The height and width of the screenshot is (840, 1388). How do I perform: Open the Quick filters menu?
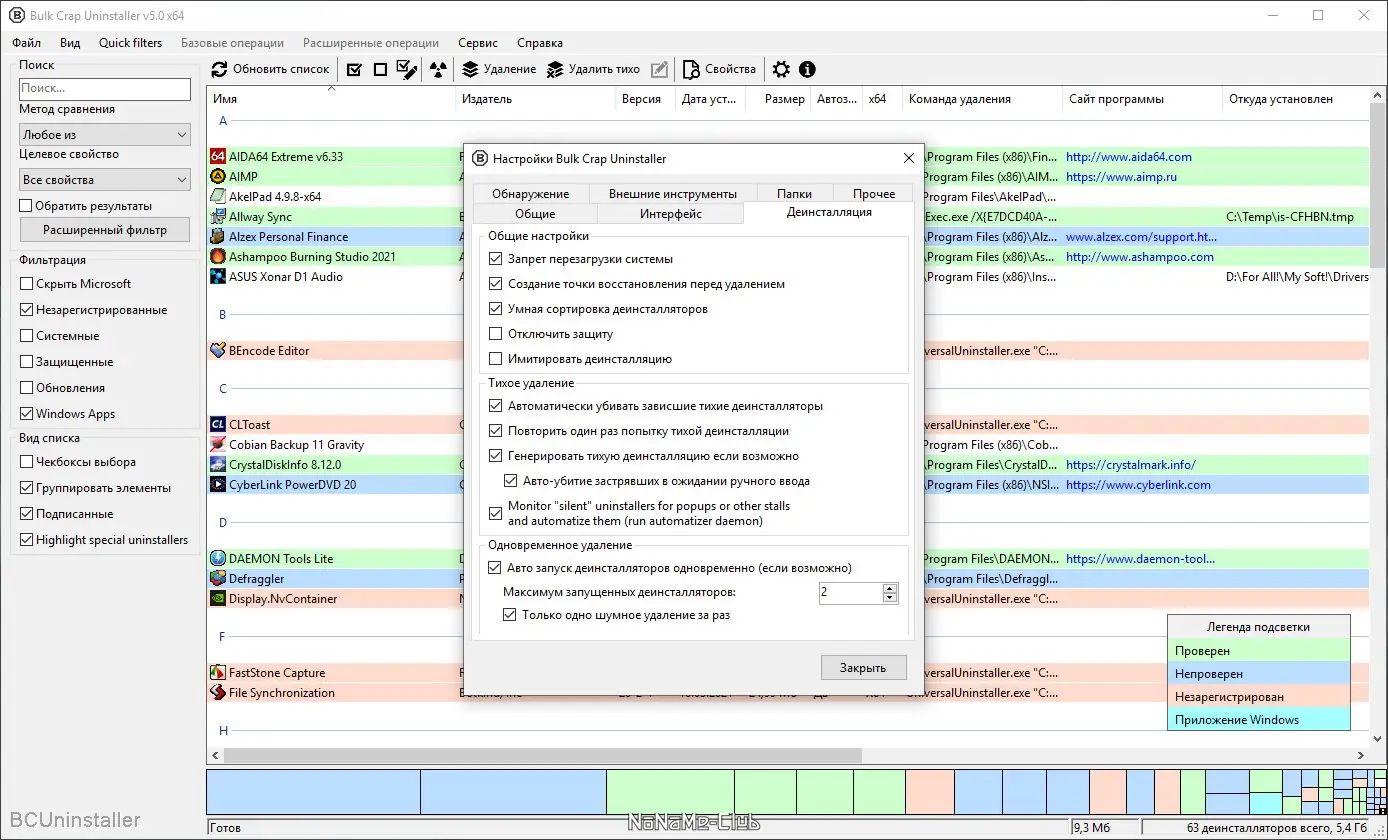click(130, 43)
